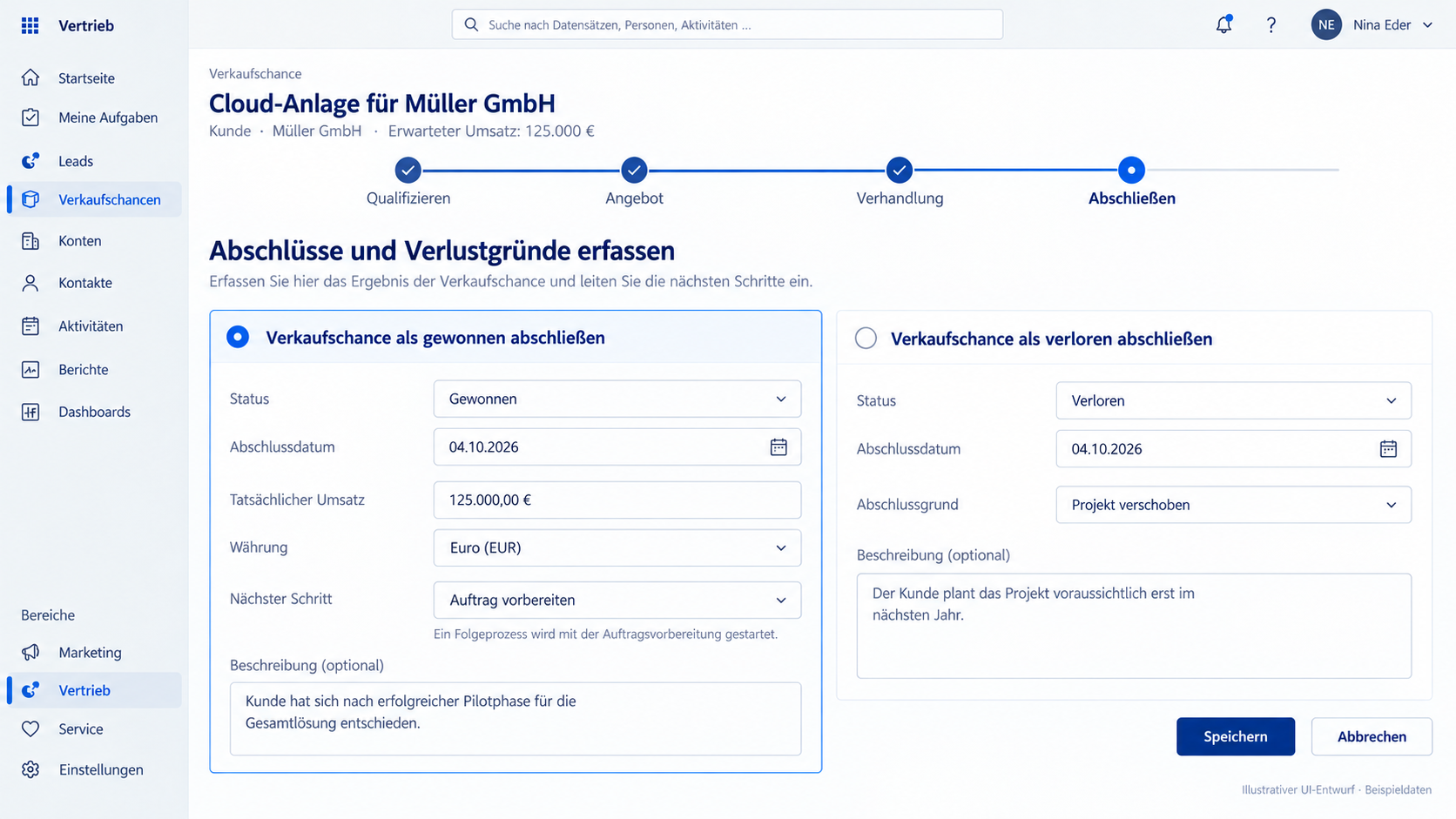
Task: Click the Speichern button
Action: click(x=1236, y=736)
